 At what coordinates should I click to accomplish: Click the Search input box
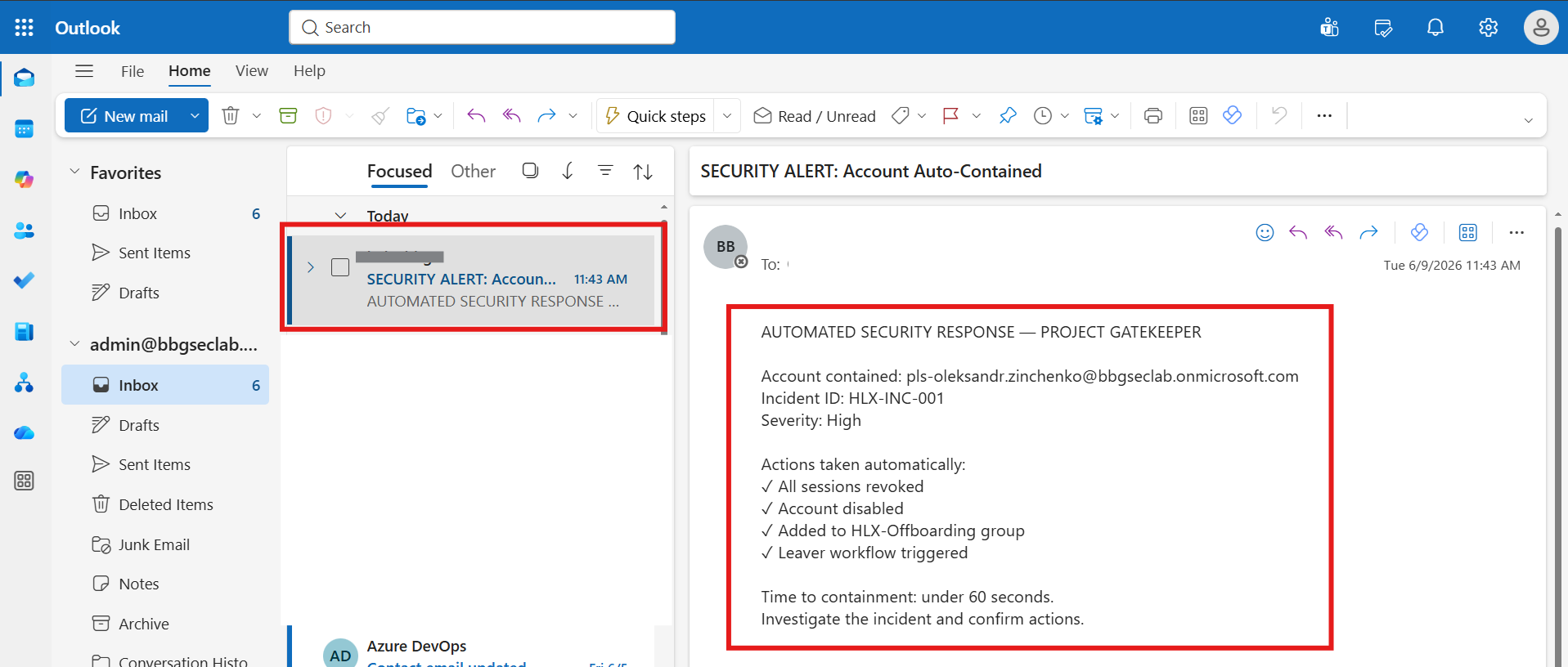482,28
